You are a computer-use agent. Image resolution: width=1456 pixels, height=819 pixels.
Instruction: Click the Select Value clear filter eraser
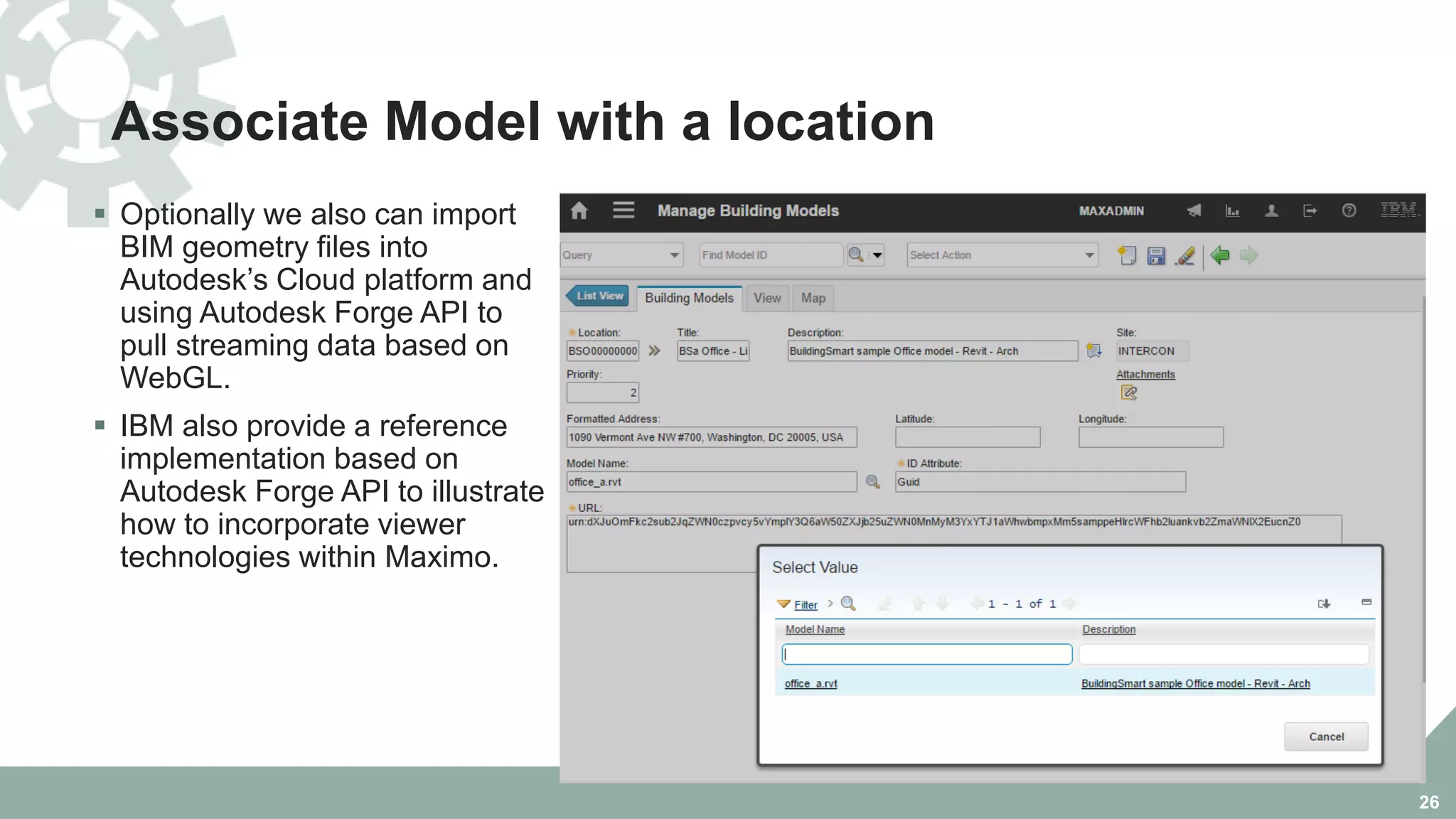[884, 604]
